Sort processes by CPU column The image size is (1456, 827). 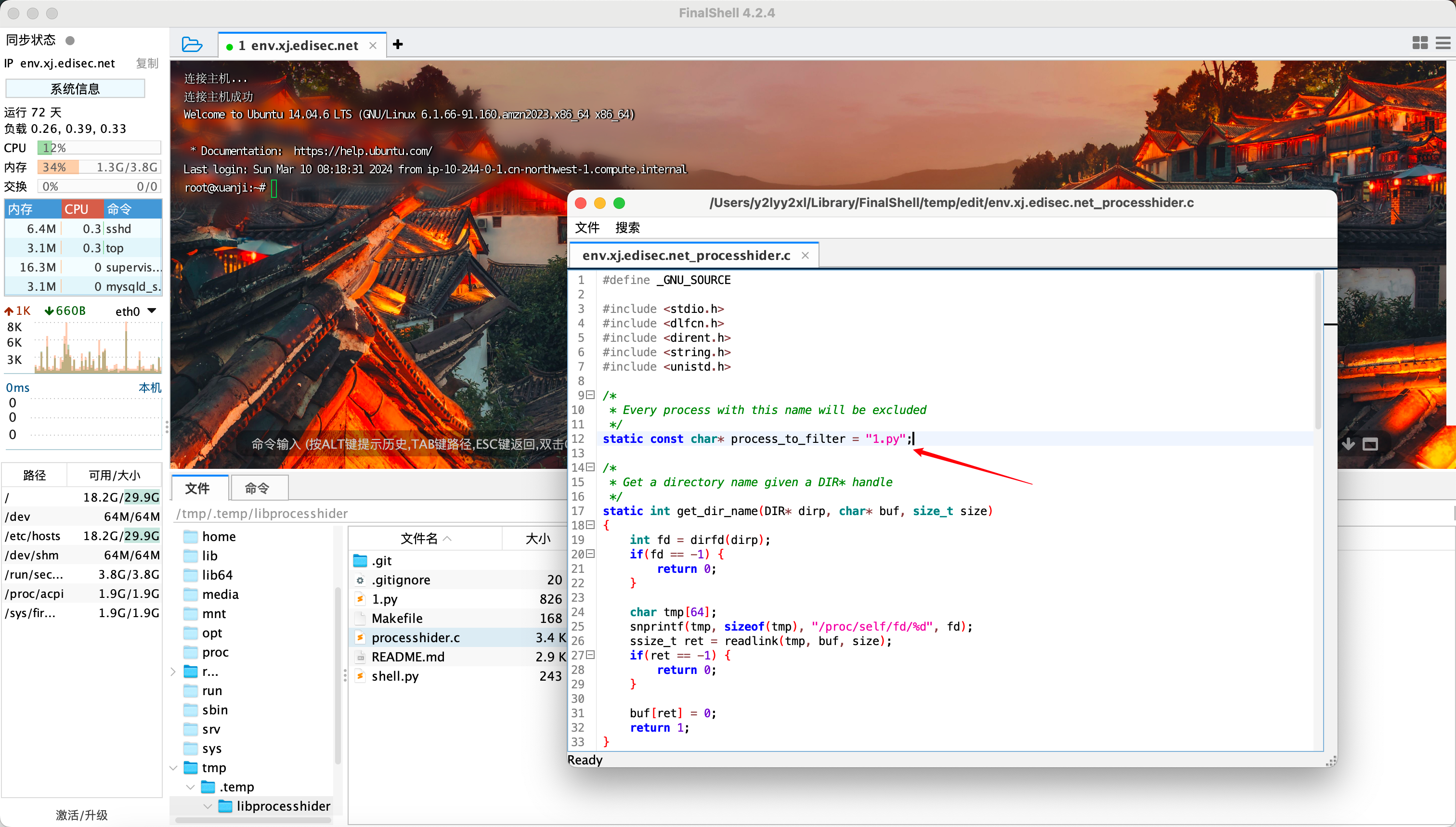pos(82,209)
